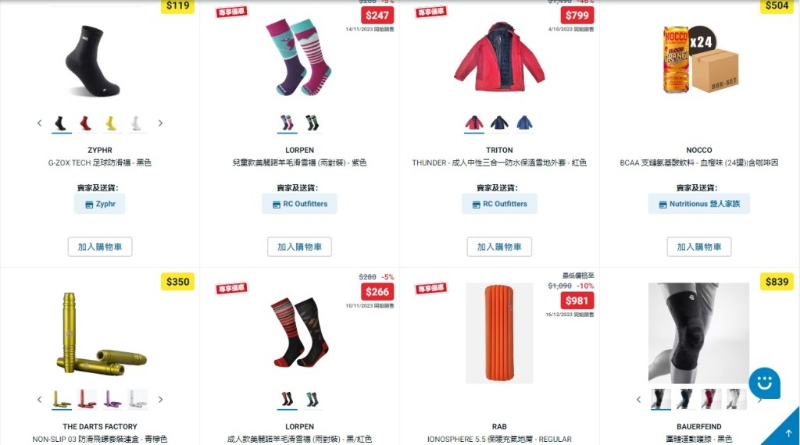Pick the purple Darts Factory barrel variant
The width and height of the screenshot is (800, 445).
pyautogui.click(x=112, y=399)
